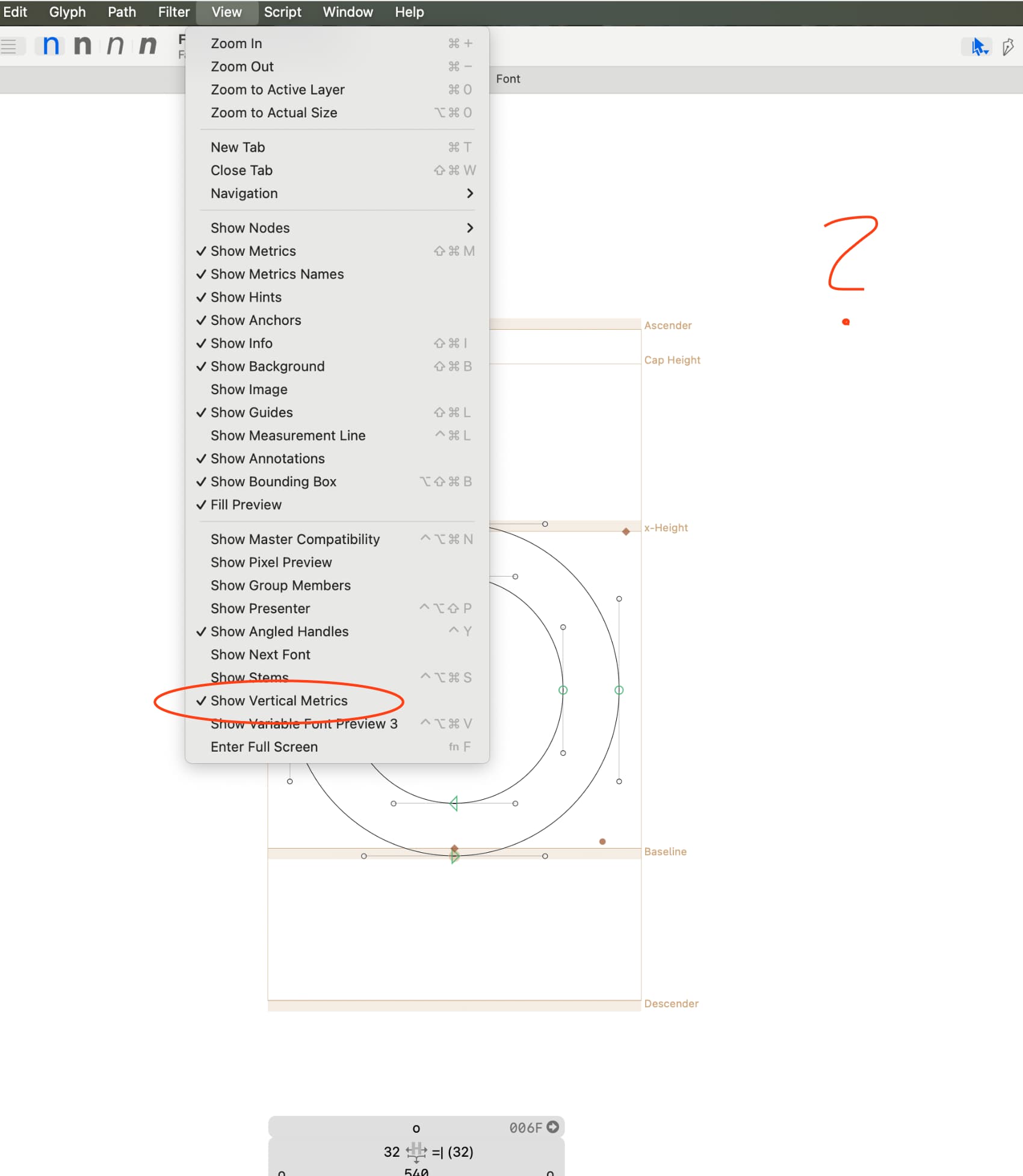Image resolution: width=1023 pixels, height=1176 pixels.
Task: Uncheck Show Vertical Metrics
Action: click(279, 701)
